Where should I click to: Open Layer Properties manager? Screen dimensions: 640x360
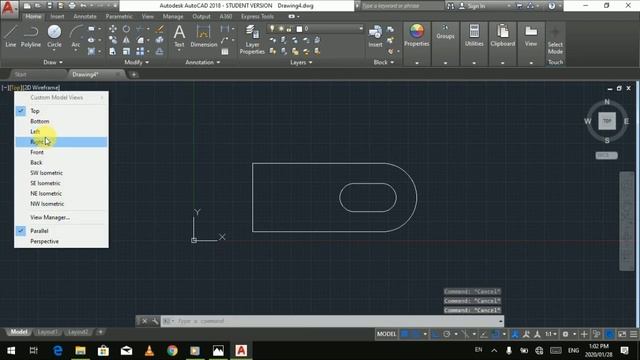click(x=252, y=39)
